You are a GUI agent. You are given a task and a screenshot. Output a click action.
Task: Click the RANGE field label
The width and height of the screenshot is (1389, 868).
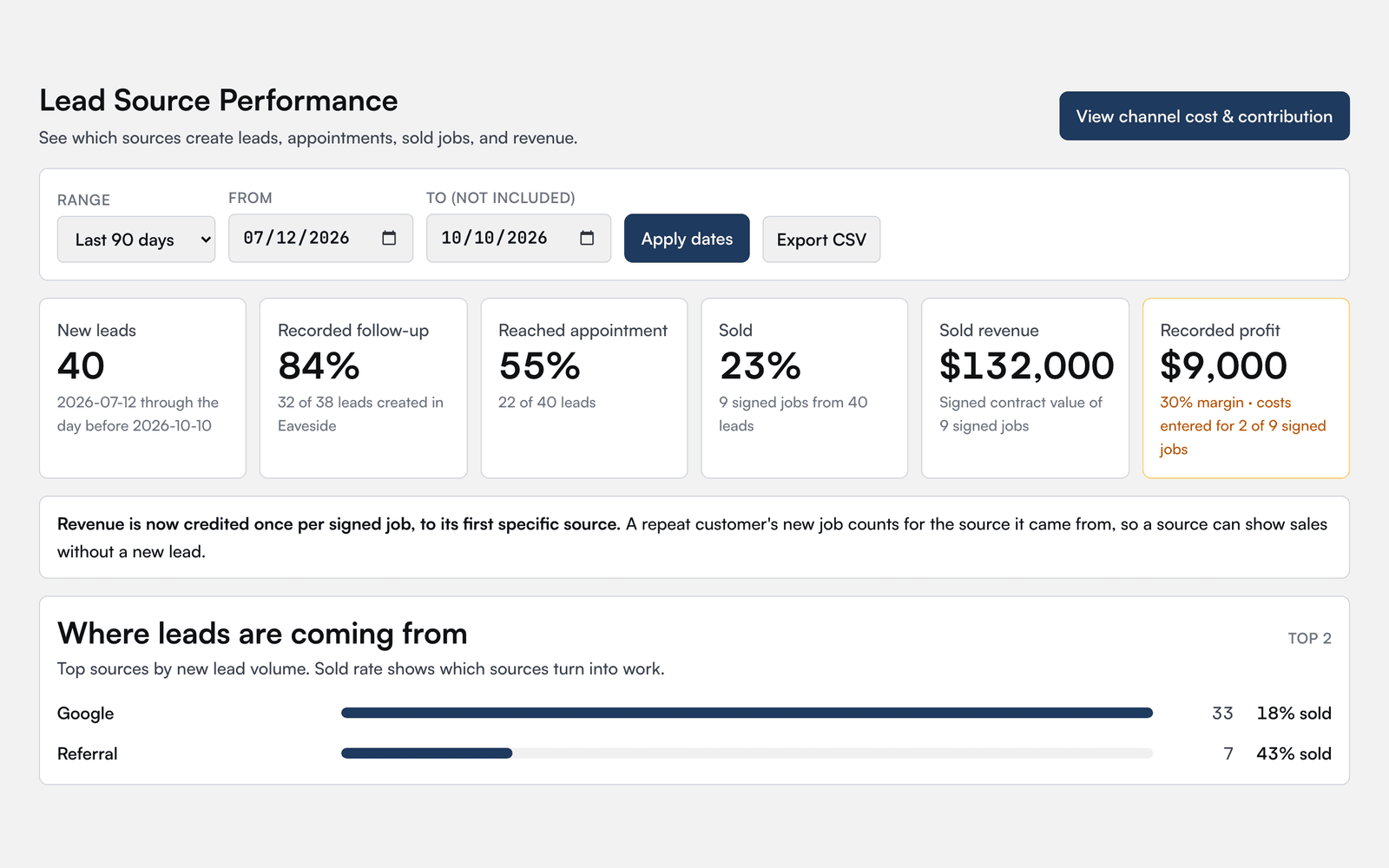coord(83,200)
